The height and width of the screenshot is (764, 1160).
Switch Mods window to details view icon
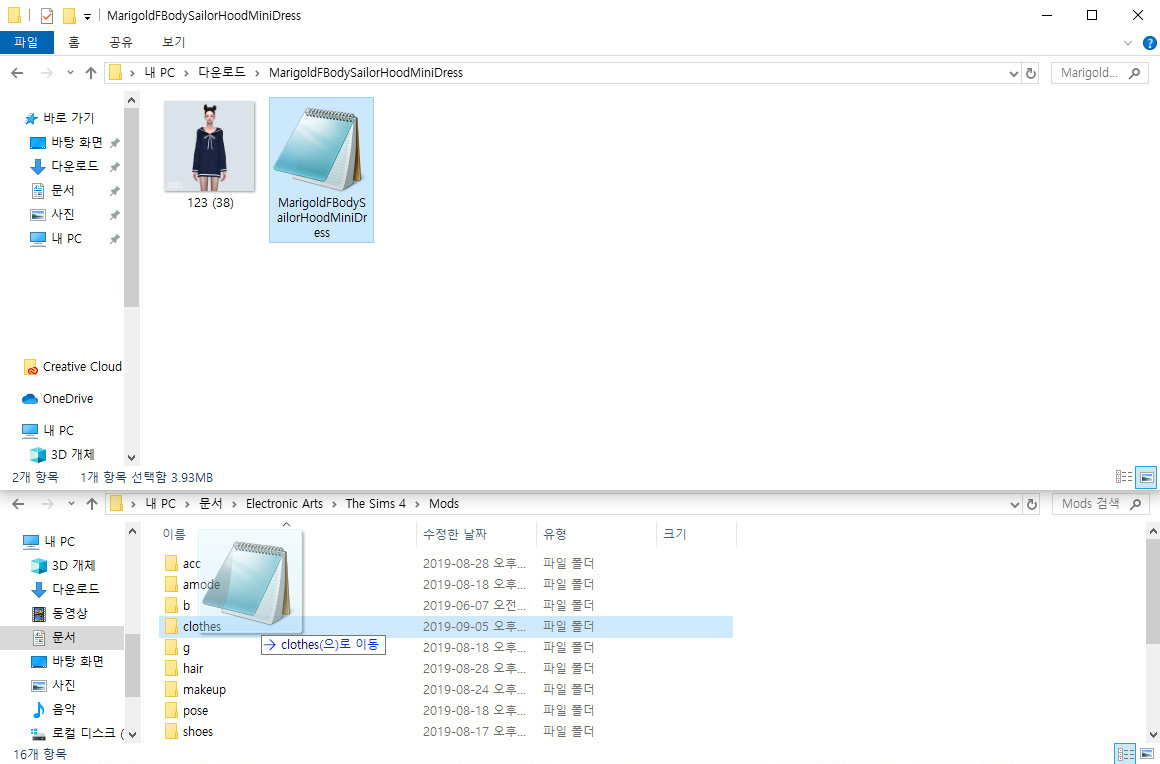click(1124, 754)
